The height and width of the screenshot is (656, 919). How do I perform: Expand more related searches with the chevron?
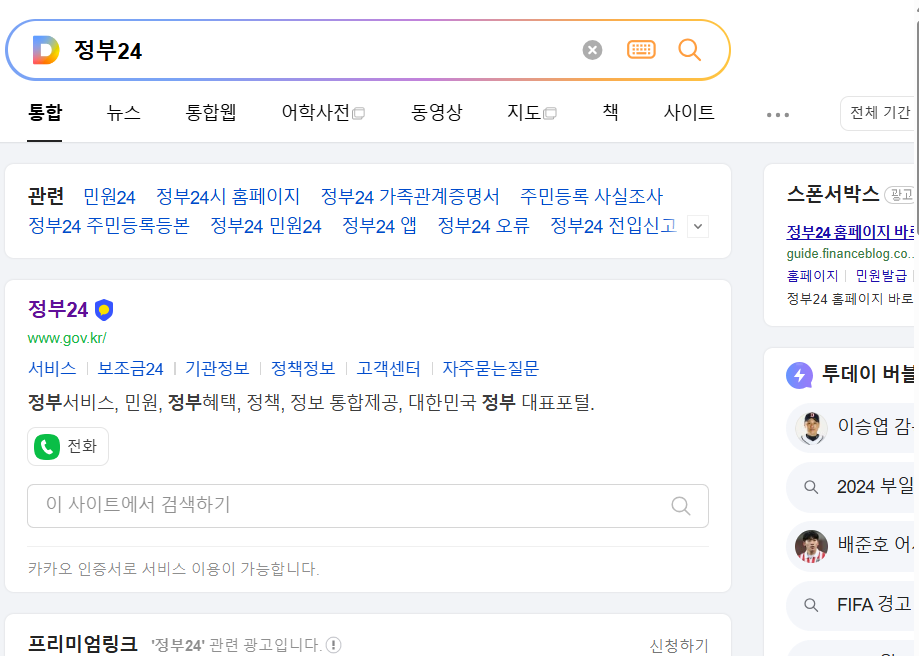point(697,226)
